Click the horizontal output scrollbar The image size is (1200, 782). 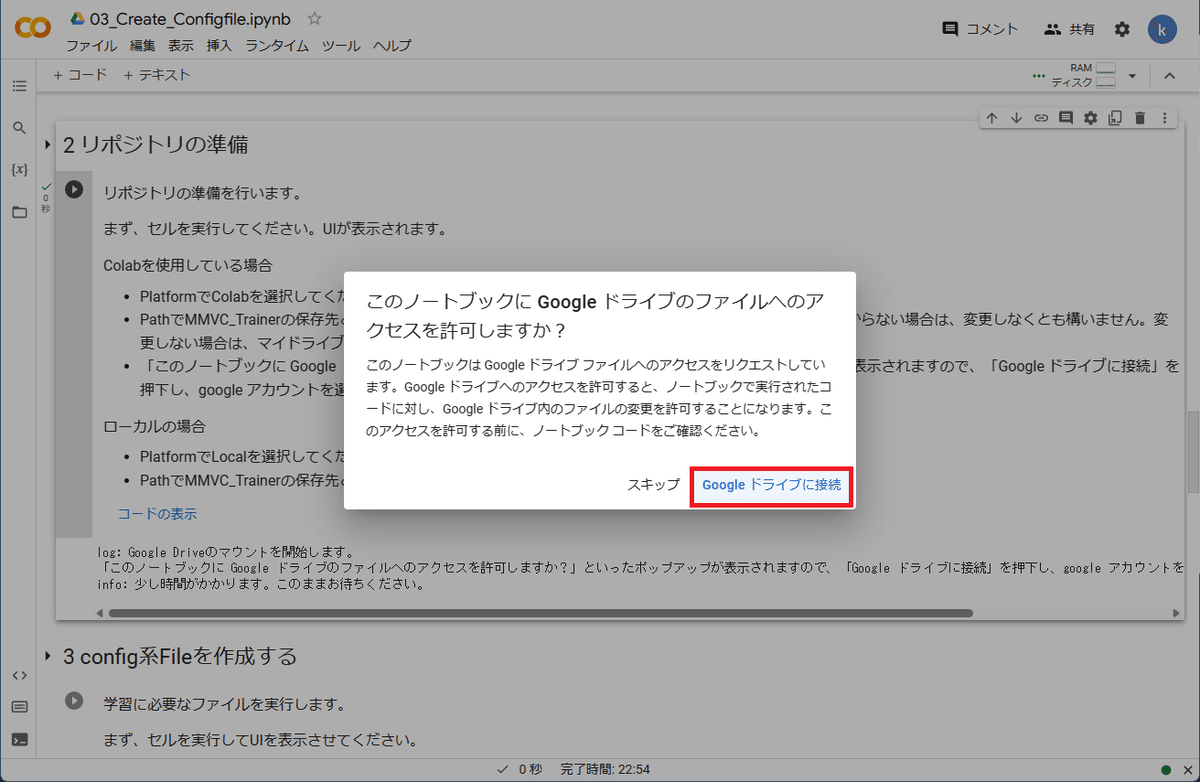tap(541, 613)
